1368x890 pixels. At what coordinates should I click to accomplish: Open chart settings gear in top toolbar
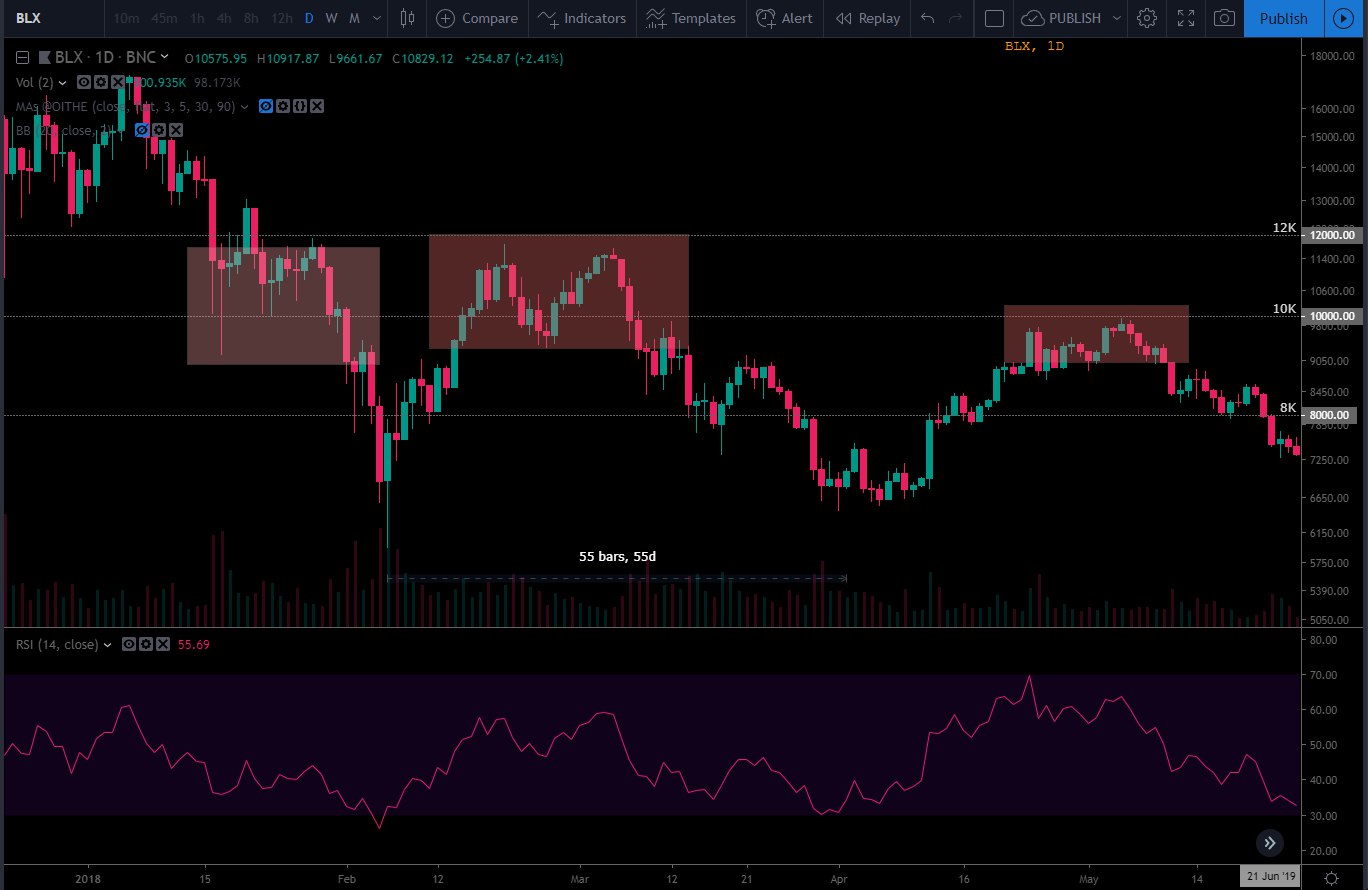coord(1147,18)
